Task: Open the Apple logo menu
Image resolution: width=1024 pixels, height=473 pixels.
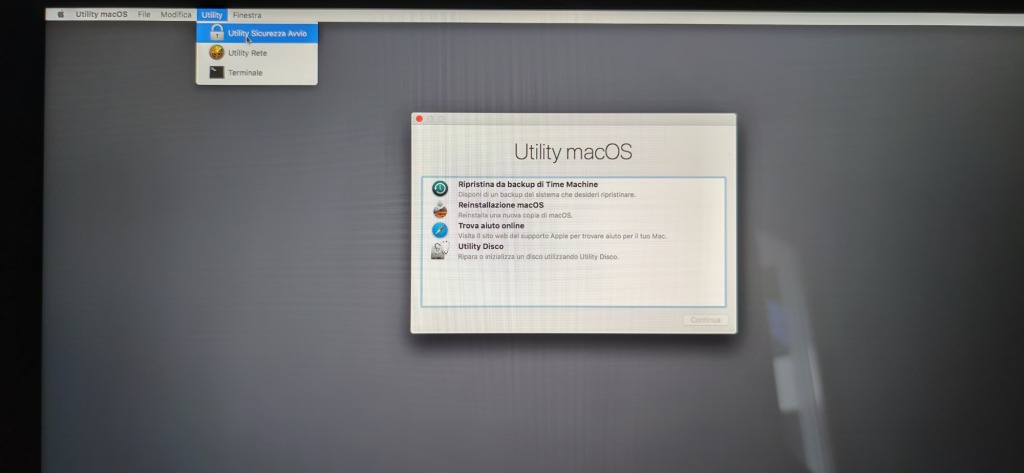Action: (61, 14)
